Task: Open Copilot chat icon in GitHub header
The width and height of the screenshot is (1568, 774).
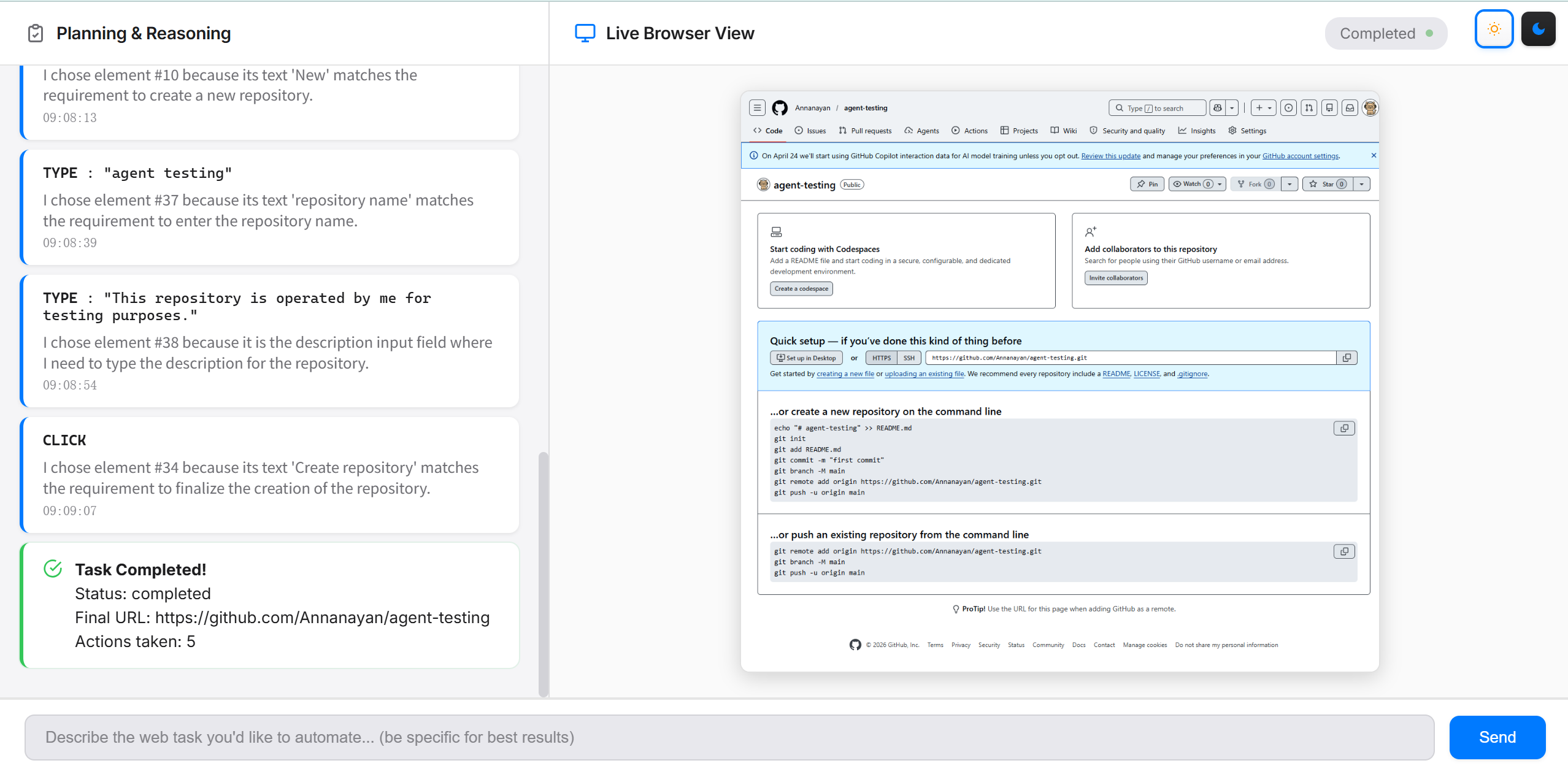Action: [1217, 108]
